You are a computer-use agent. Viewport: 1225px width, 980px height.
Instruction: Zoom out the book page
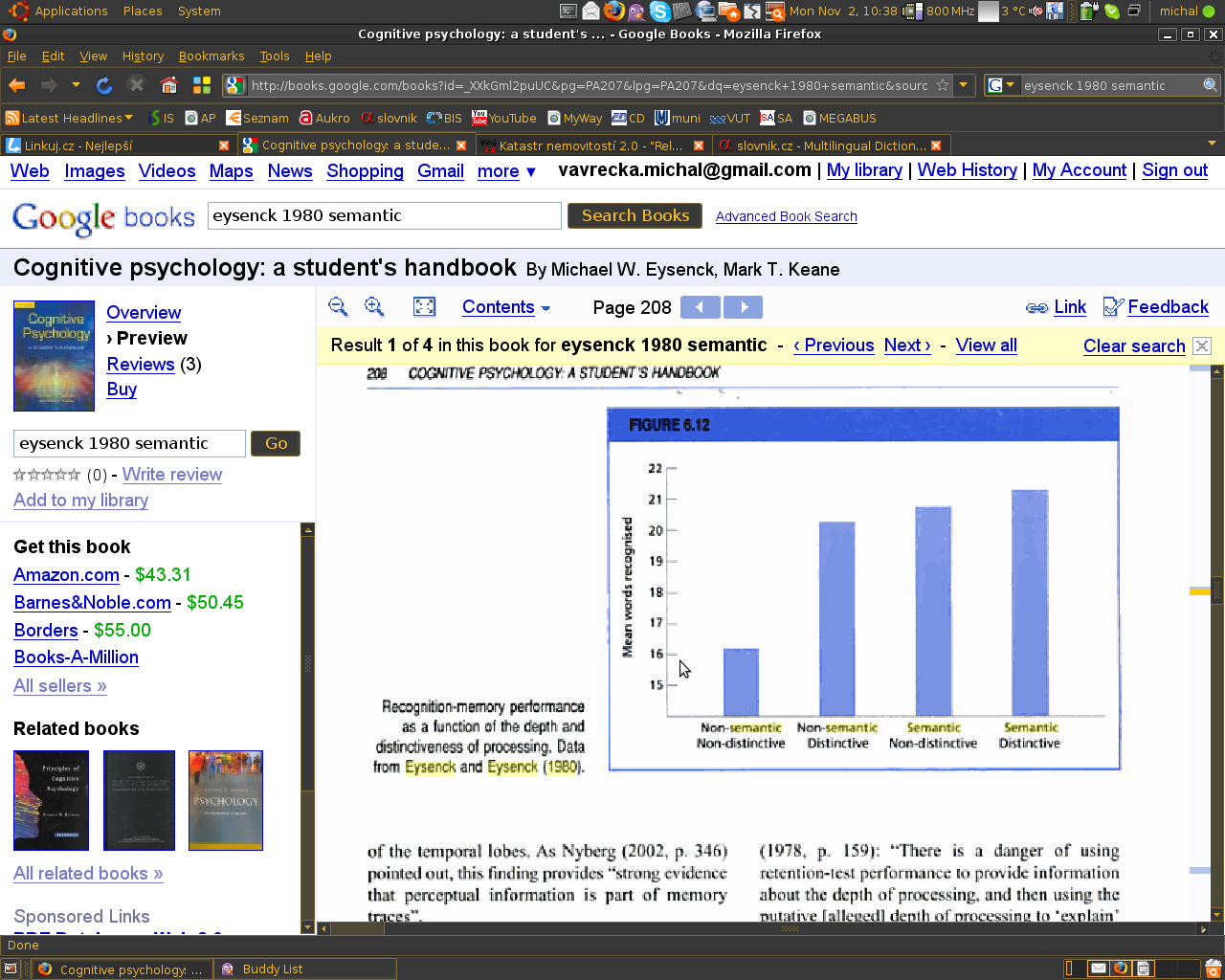[338, 306]
